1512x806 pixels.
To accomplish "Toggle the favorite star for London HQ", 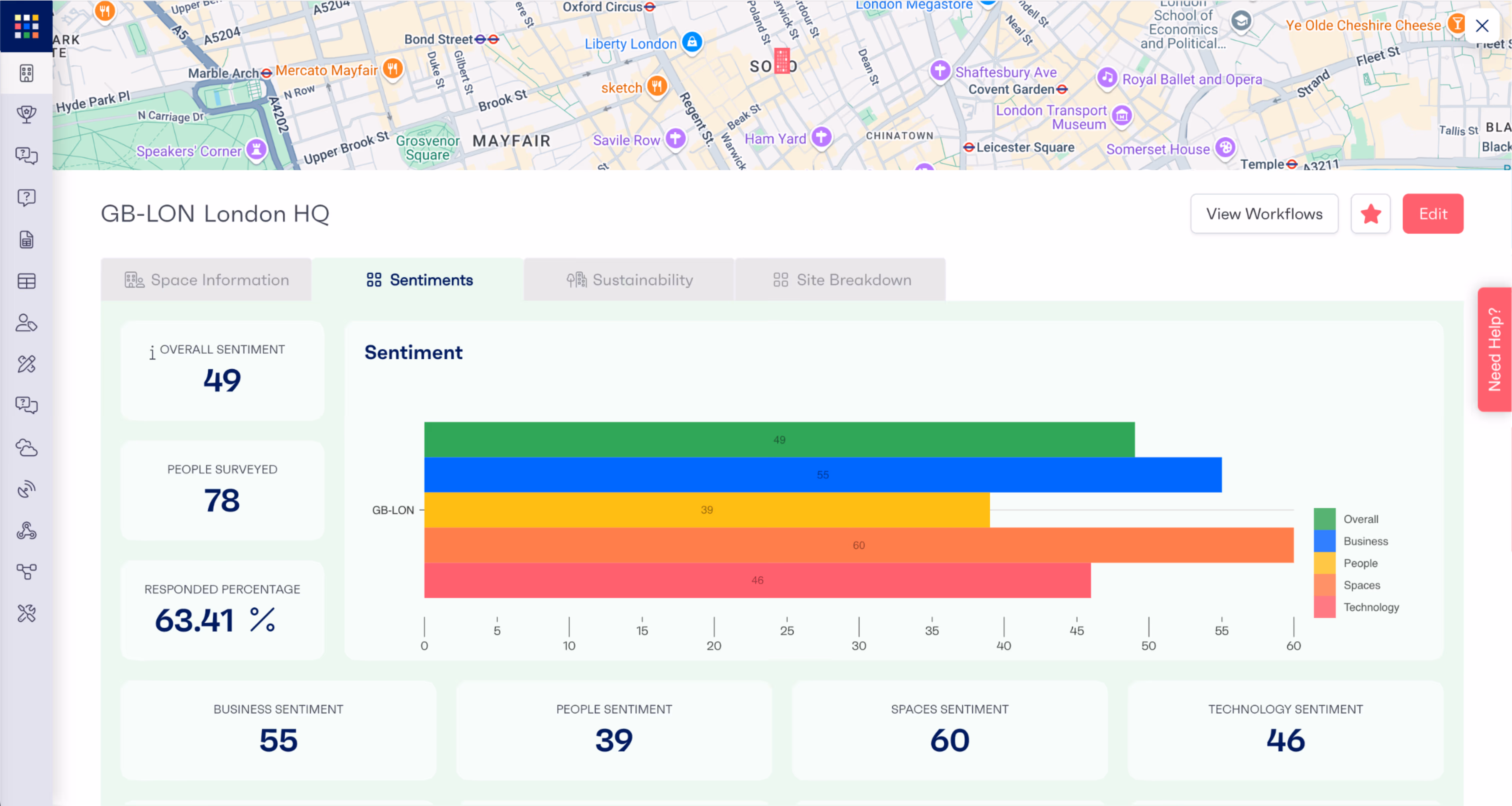I will (x=1370, y=214).
